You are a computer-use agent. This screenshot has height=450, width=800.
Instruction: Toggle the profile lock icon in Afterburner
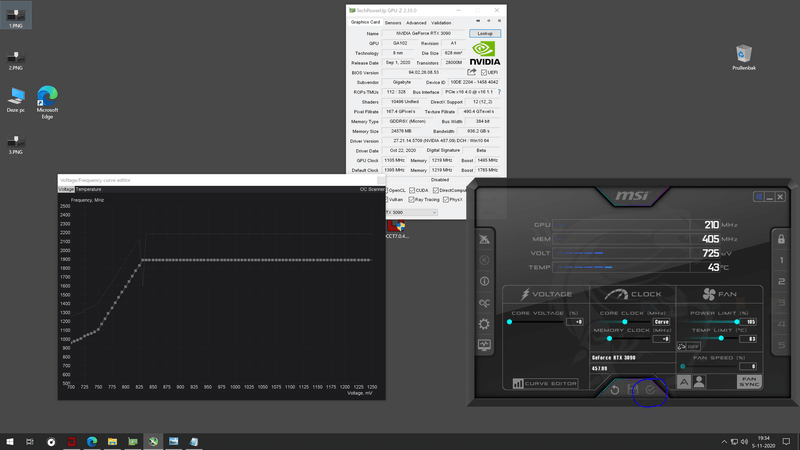(x=781, y=239)
